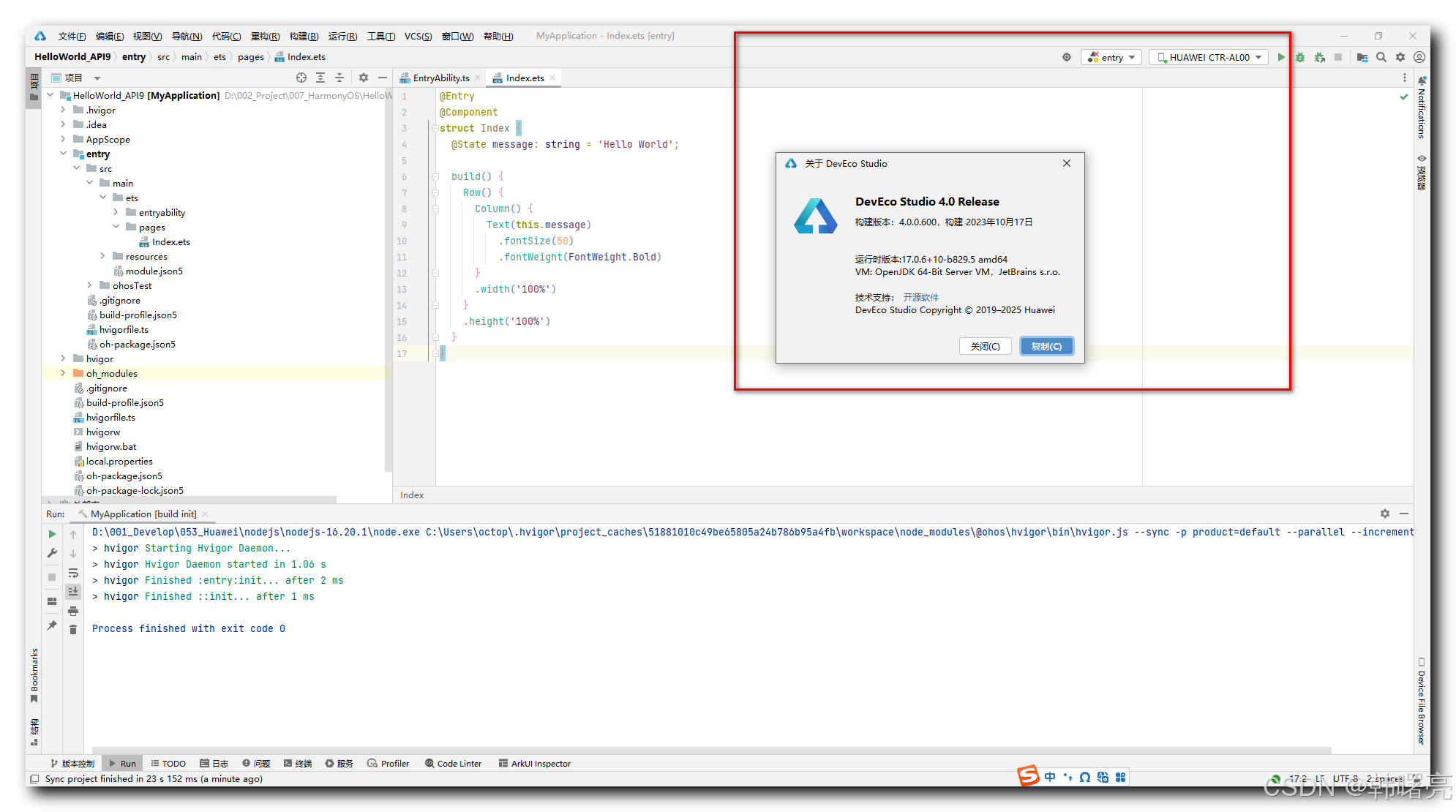
Task: Click the user account avatar icon
Action: (x=1419, y=57)
